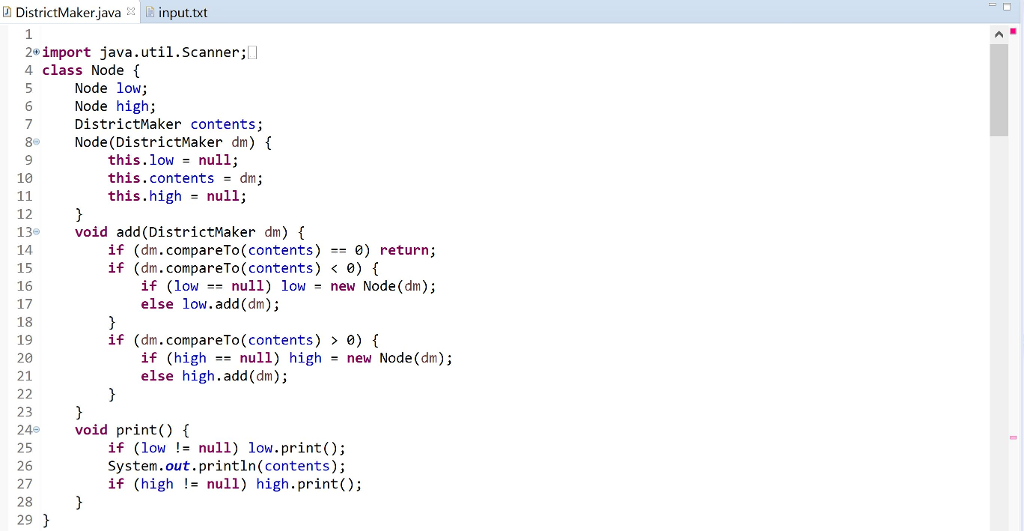The height and width of the screenshot is (531, 1024).
Task: Click the 'Node low;' field declaration
Action: (111, 88)
